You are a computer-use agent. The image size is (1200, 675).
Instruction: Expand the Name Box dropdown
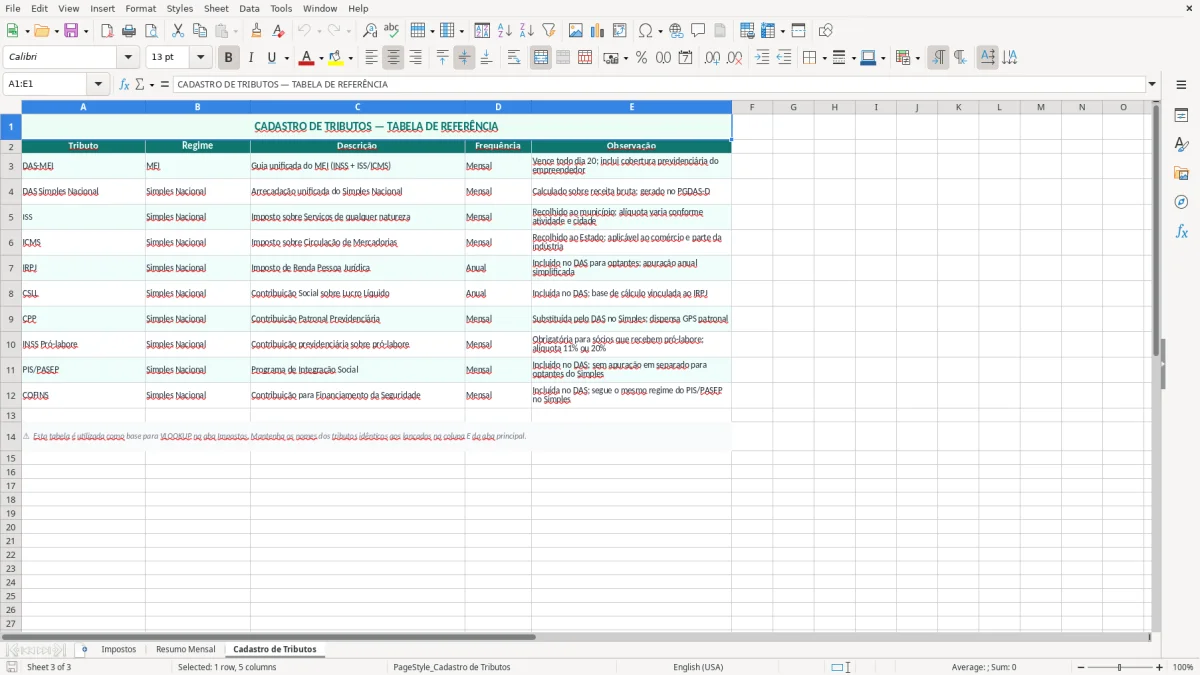[98, 84]
